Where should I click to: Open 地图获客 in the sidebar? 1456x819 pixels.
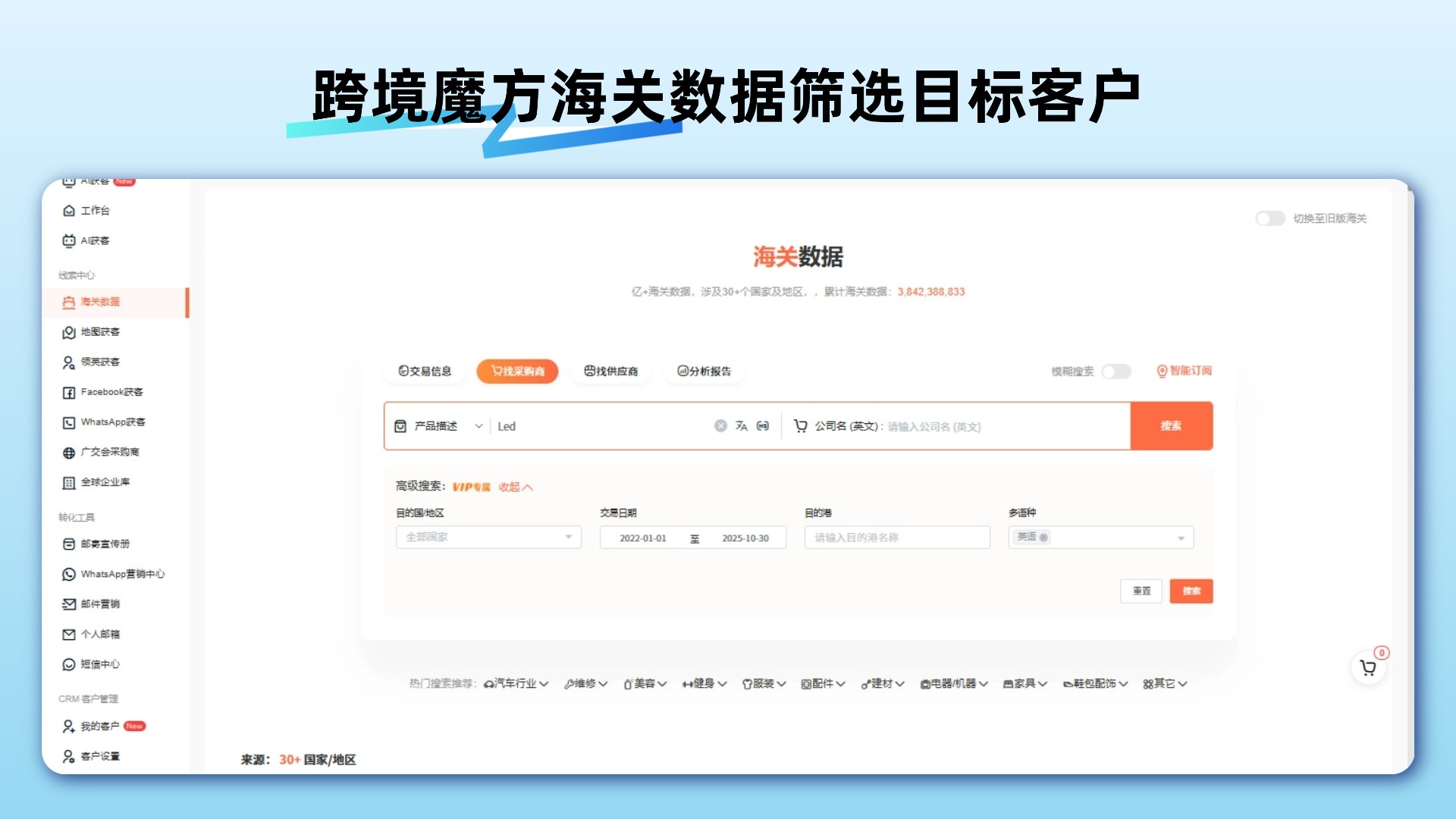pyautogui.click(x=99, y=332)
